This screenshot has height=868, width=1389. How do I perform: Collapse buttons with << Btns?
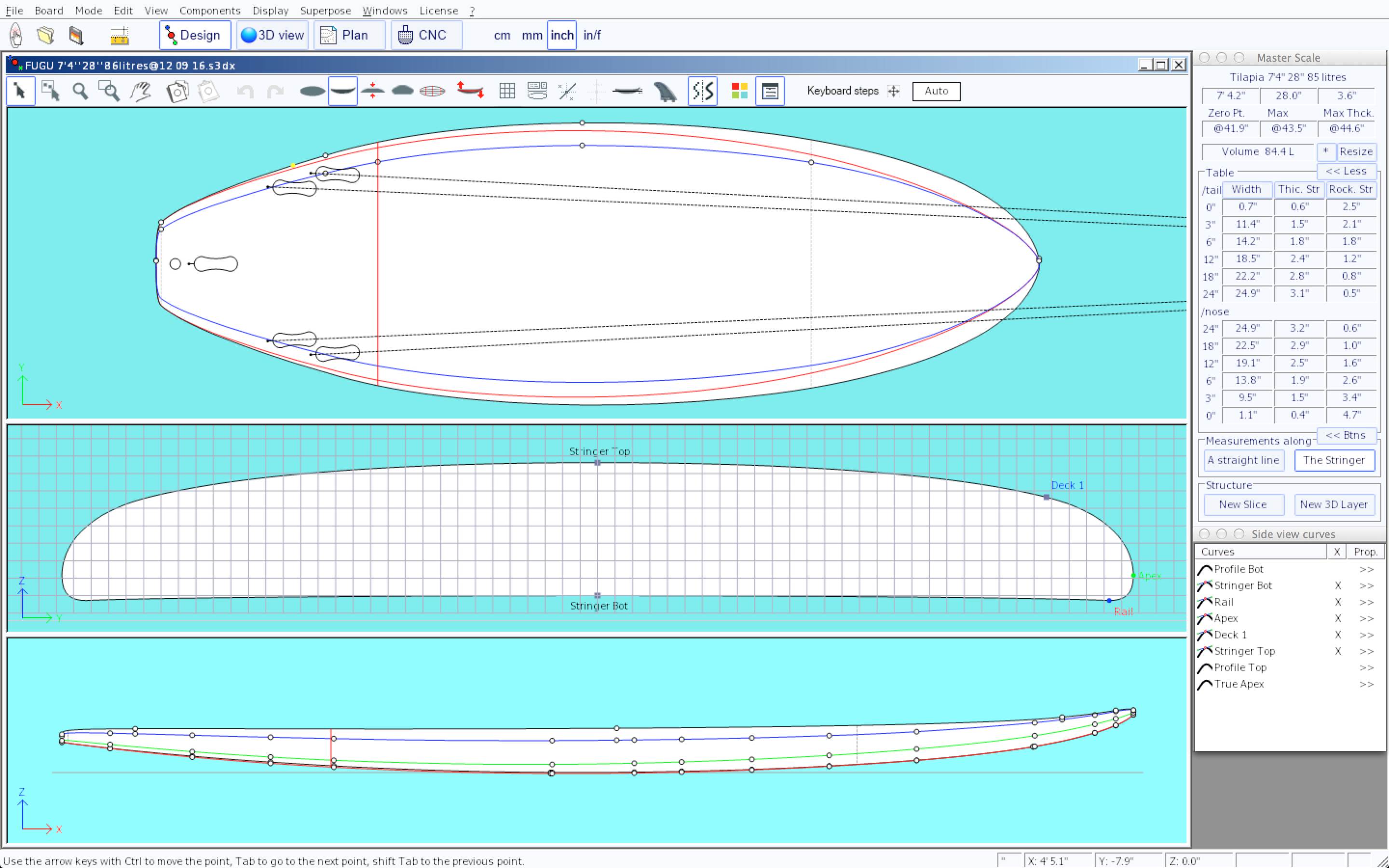coord(1346,435)
